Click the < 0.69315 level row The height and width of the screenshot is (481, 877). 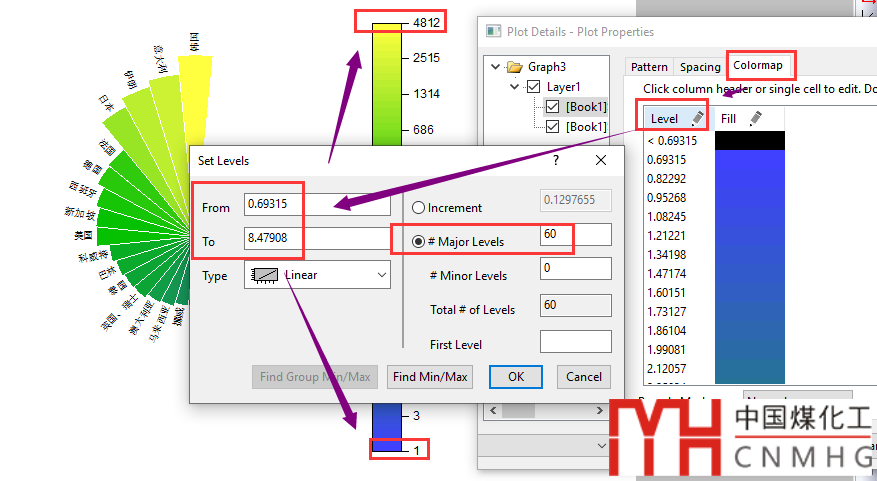672,140
